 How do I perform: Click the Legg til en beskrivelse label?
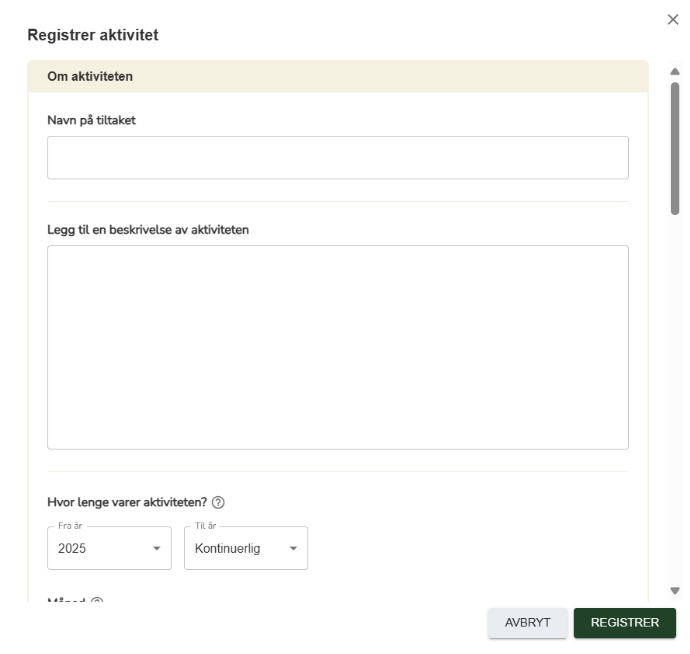148,229
